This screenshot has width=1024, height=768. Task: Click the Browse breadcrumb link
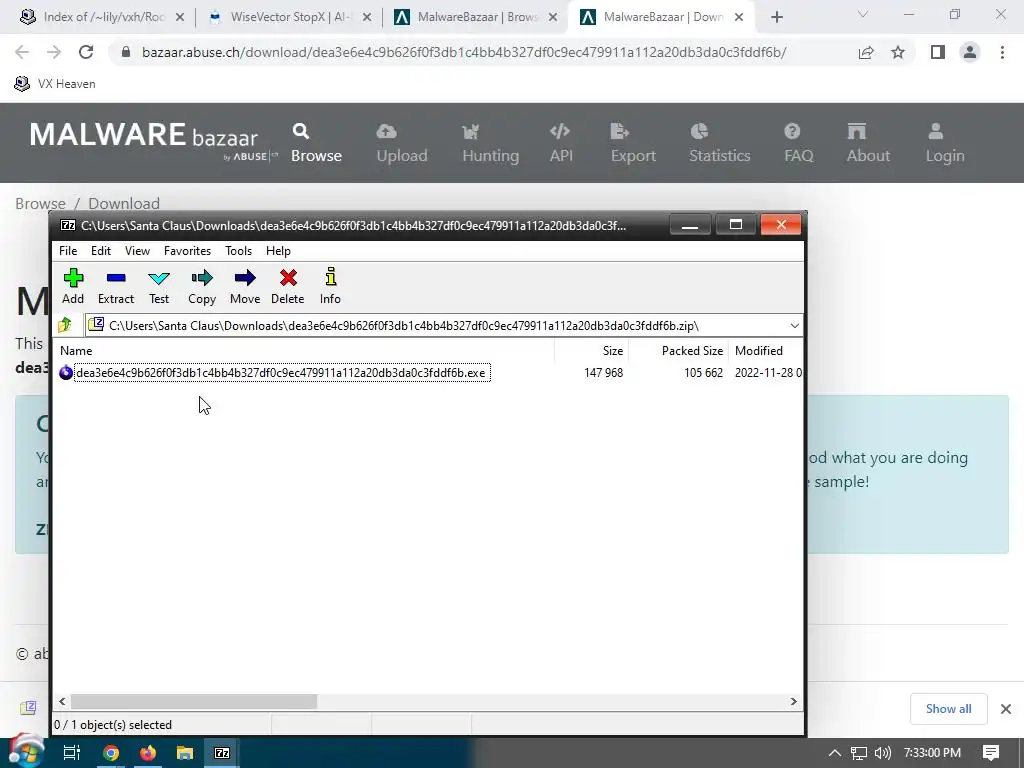[40, 203]
